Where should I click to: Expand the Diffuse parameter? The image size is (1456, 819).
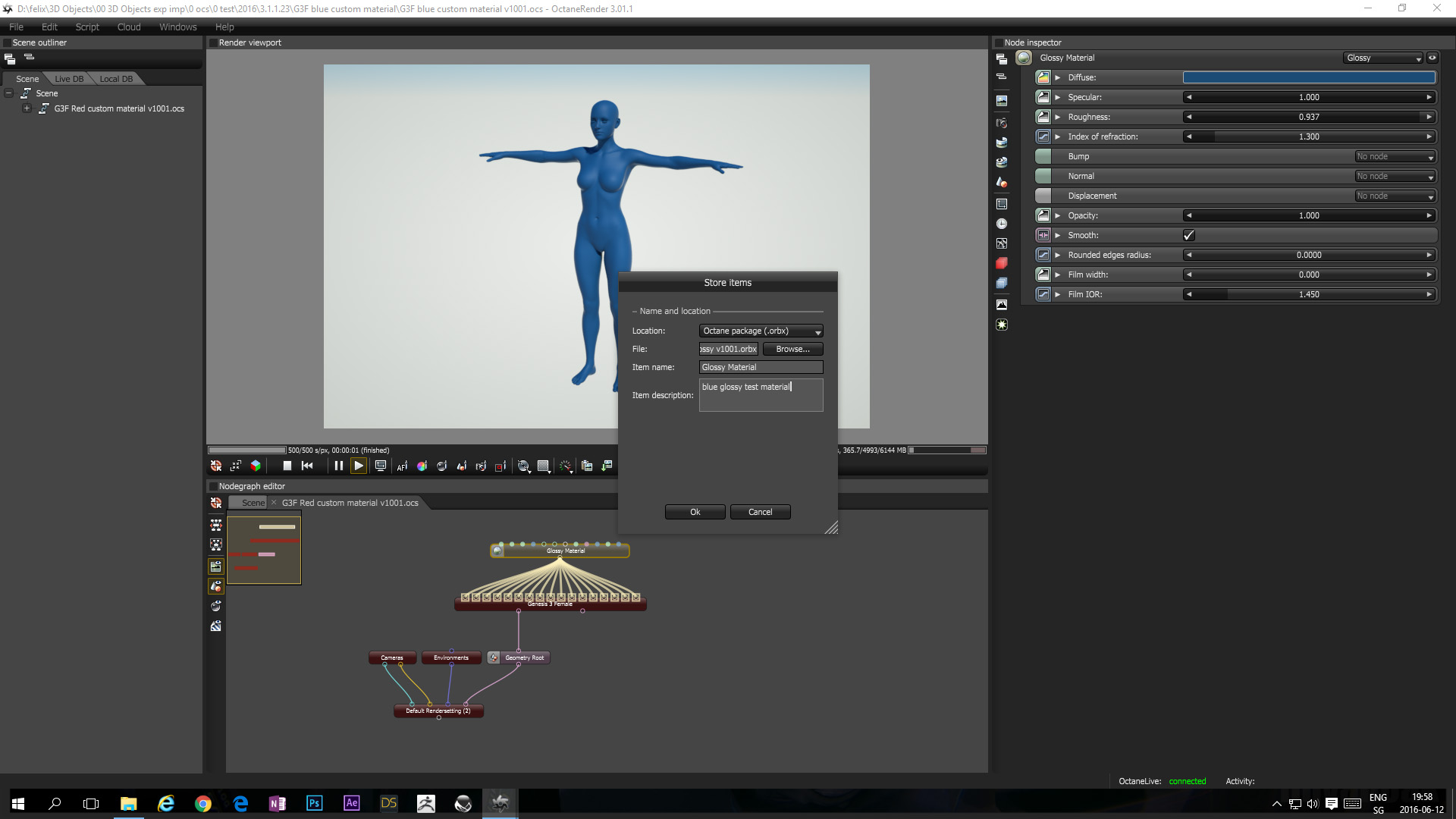(x=1057, y=77)
